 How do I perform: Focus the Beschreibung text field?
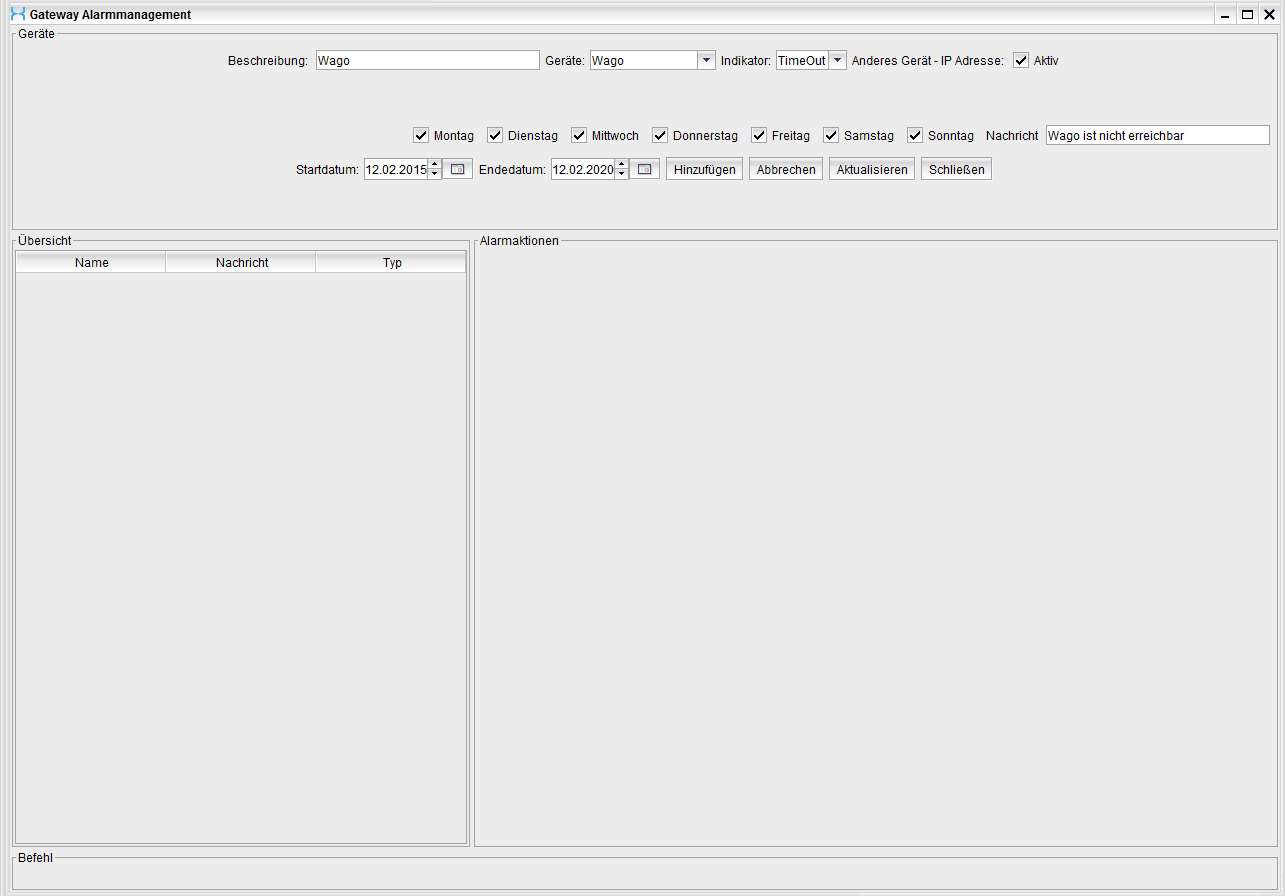click(x=427, y=61)
